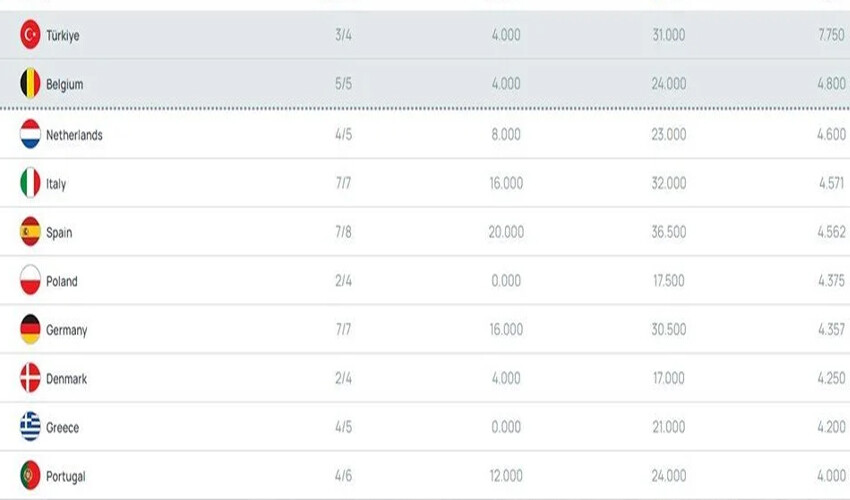The image size is (850, 500).
Task: Click Belgium's 5/5 clubs value
Action: 343,85
